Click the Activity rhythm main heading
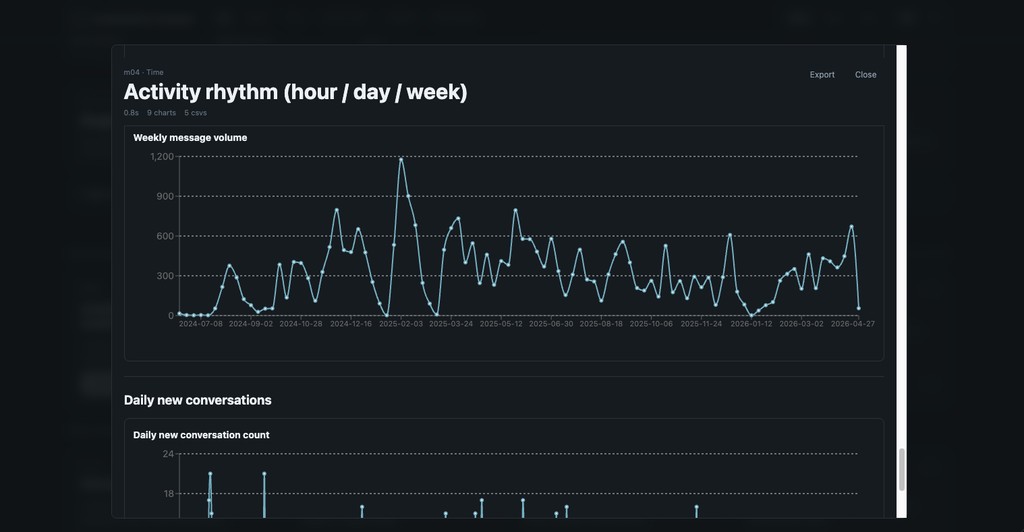Screen dimensions: 1024x532 295,92
